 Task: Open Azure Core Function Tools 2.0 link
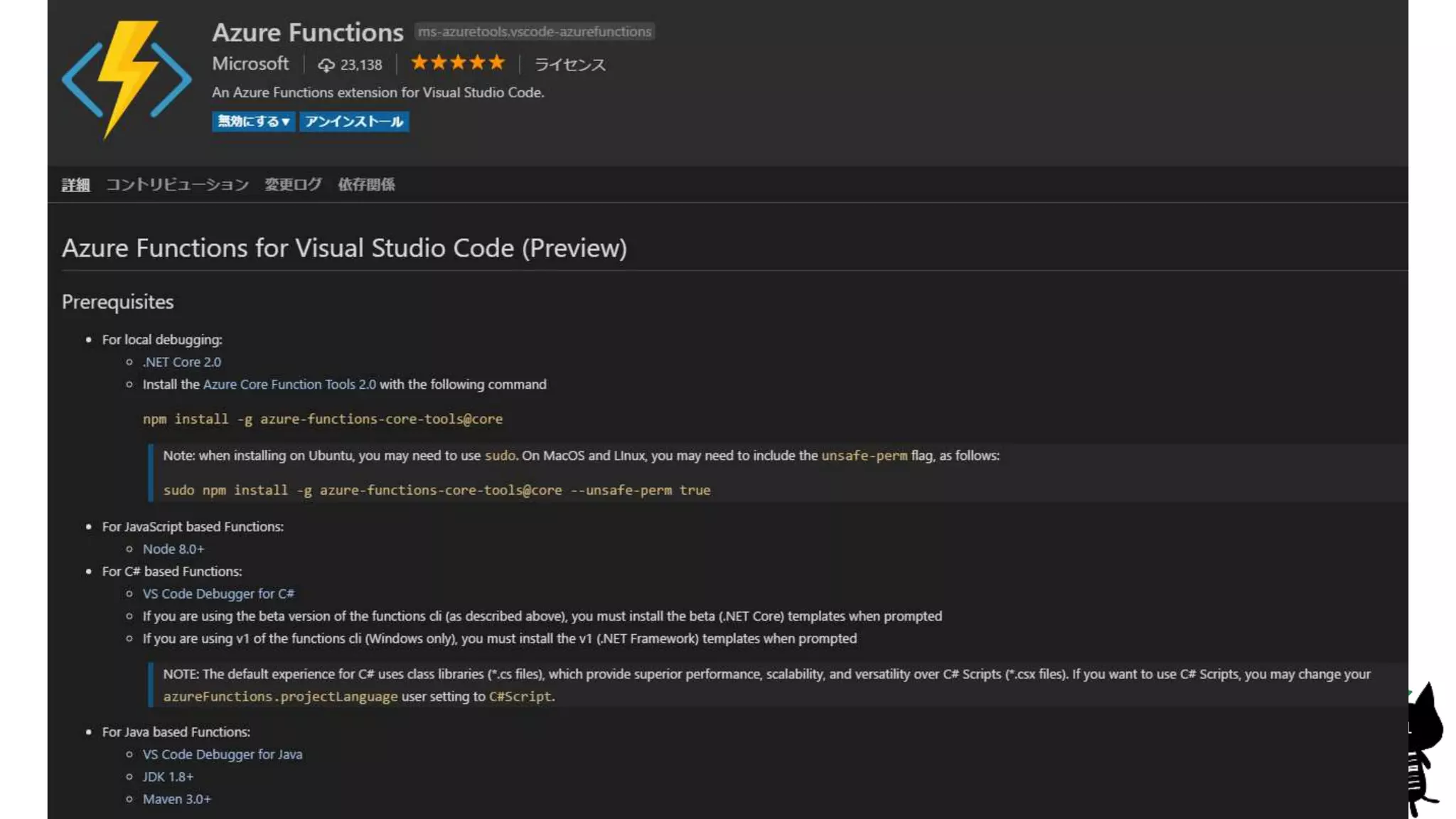(x=289, y=385)
